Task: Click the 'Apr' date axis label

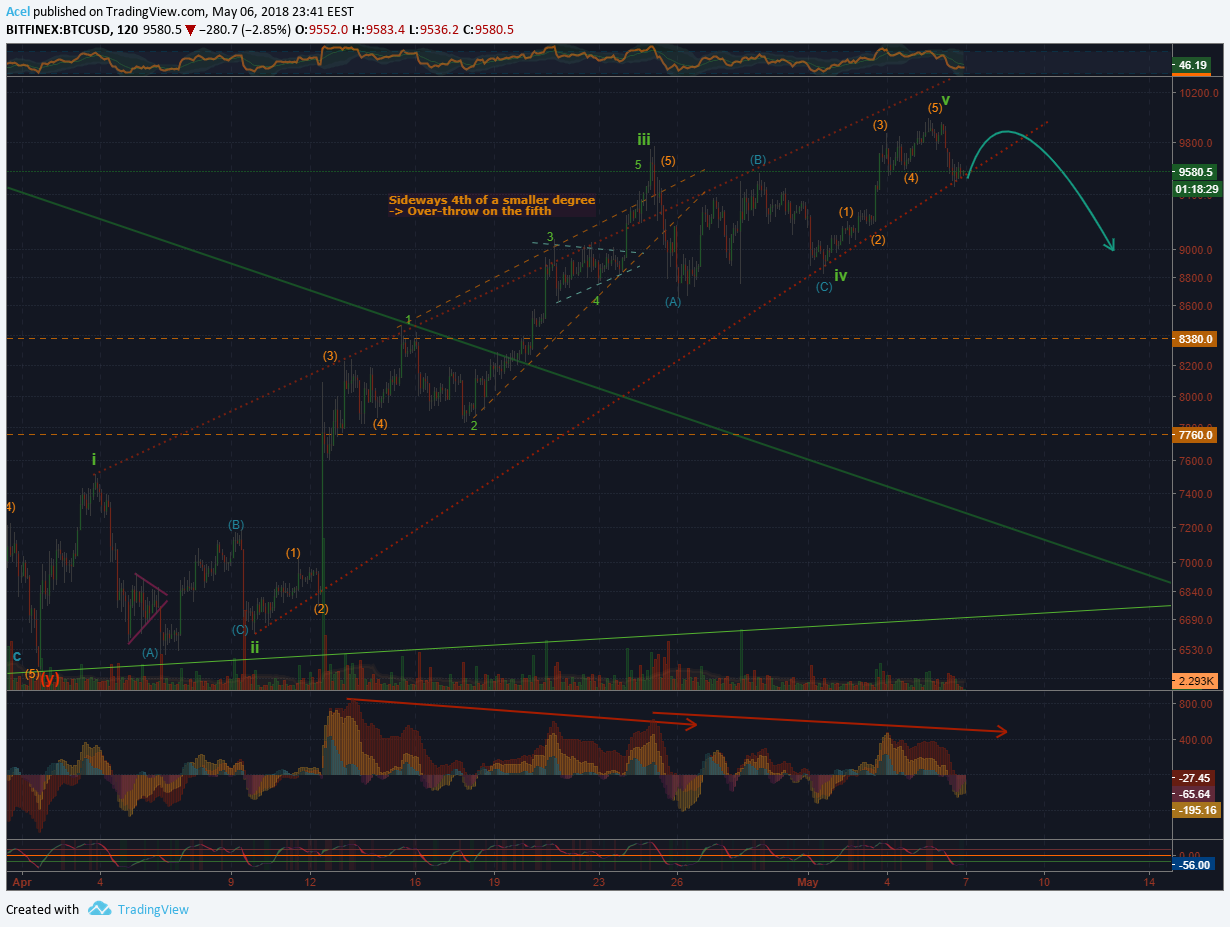Action: coord(20,883)
